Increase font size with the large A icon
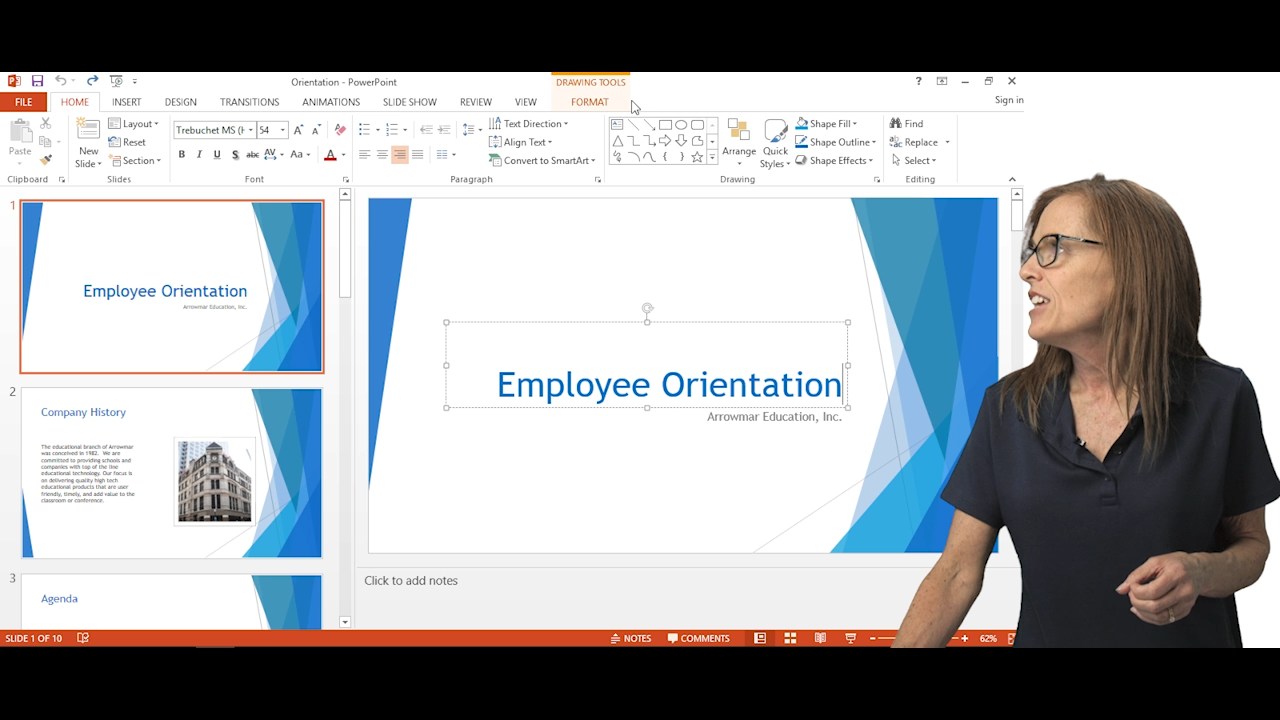1280x720 pixels. 298,130
